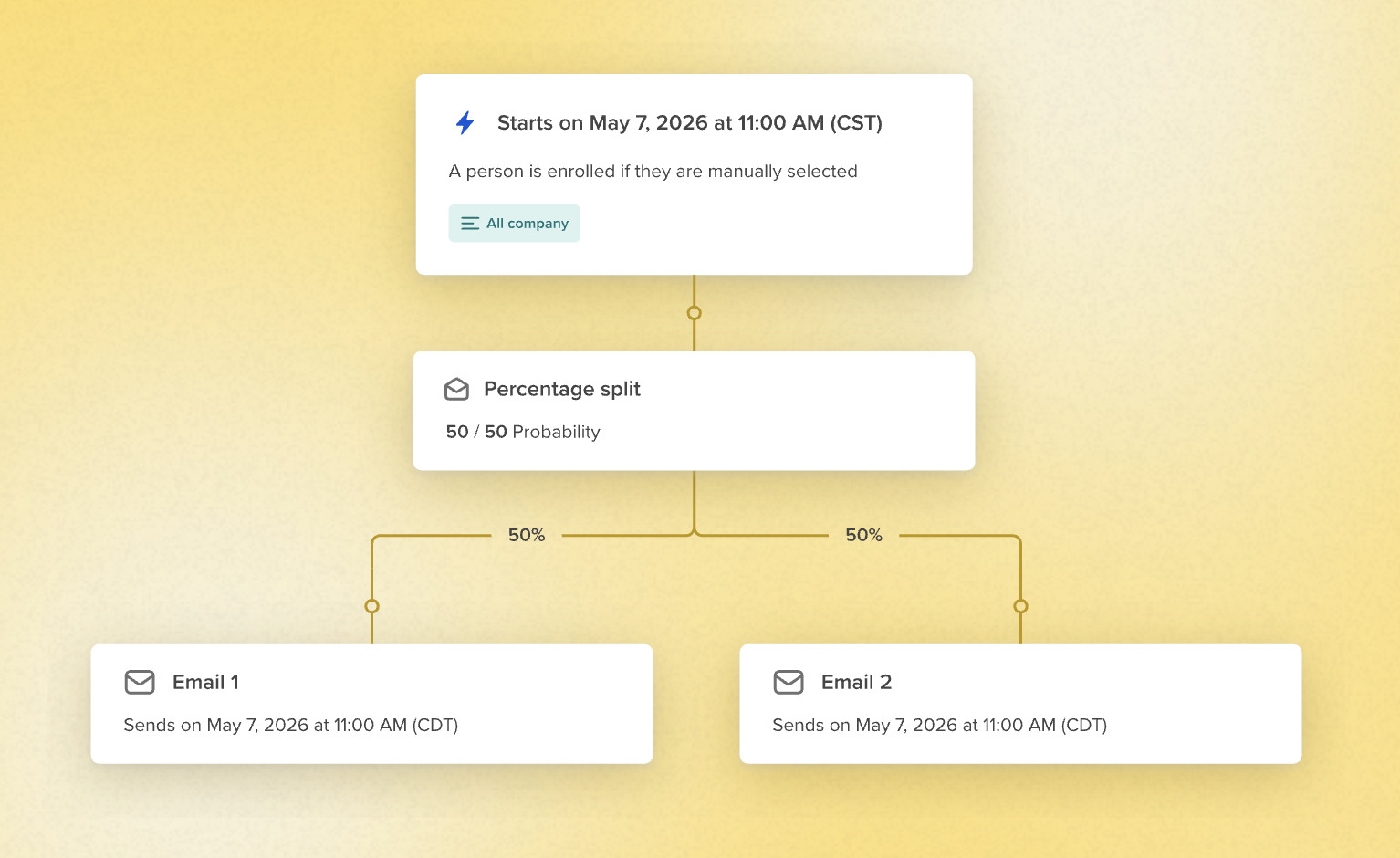Open the Email 2 step card

point(1020,704)
